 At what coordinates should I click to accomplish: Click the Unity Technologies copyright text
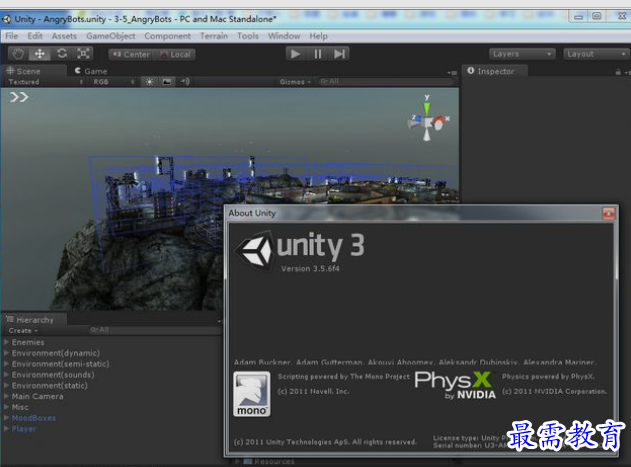tap(325, 442)
